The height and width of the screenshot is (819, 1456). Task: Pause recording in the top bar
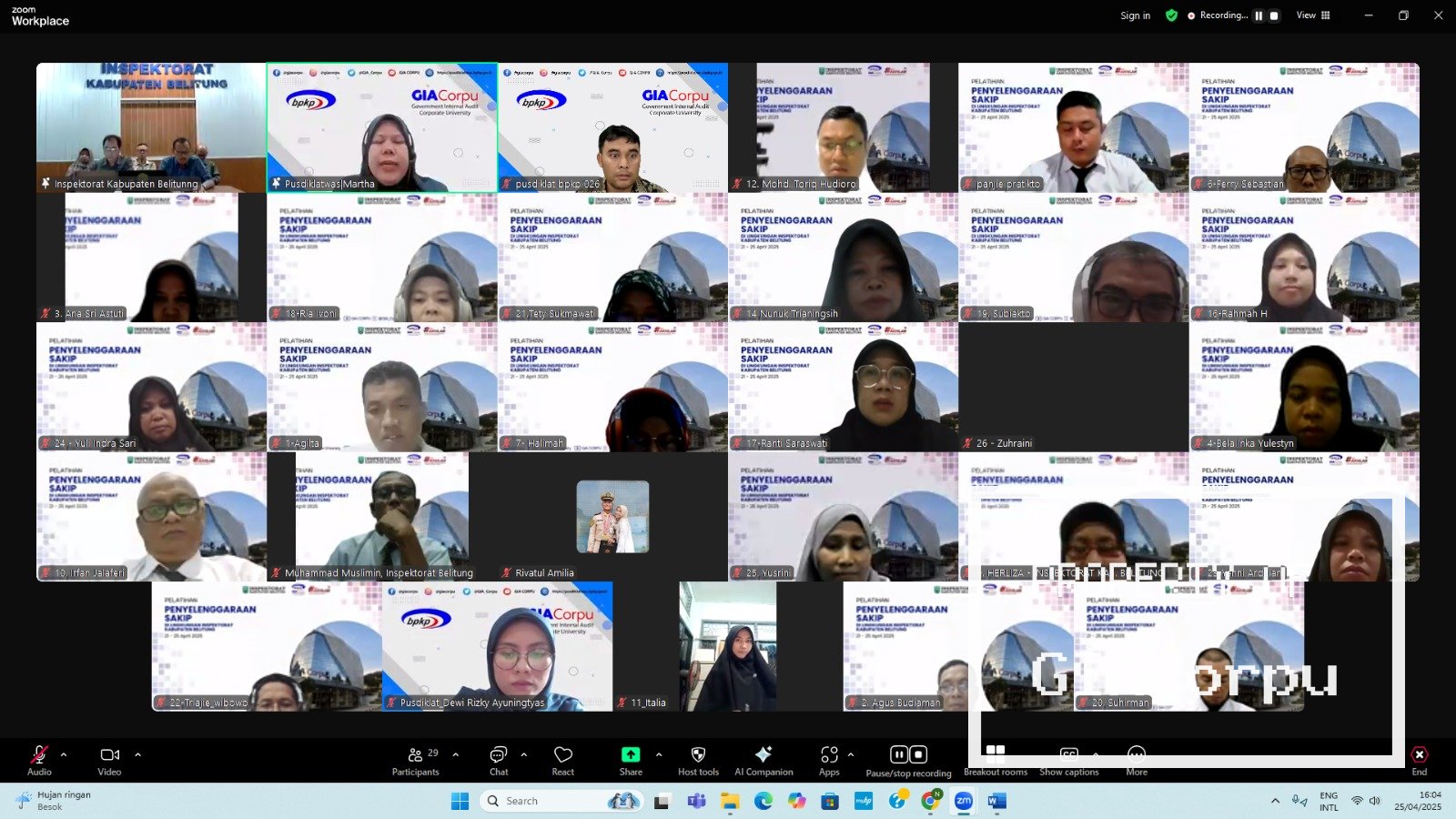pyautogui.click(x=1259, y=15)
